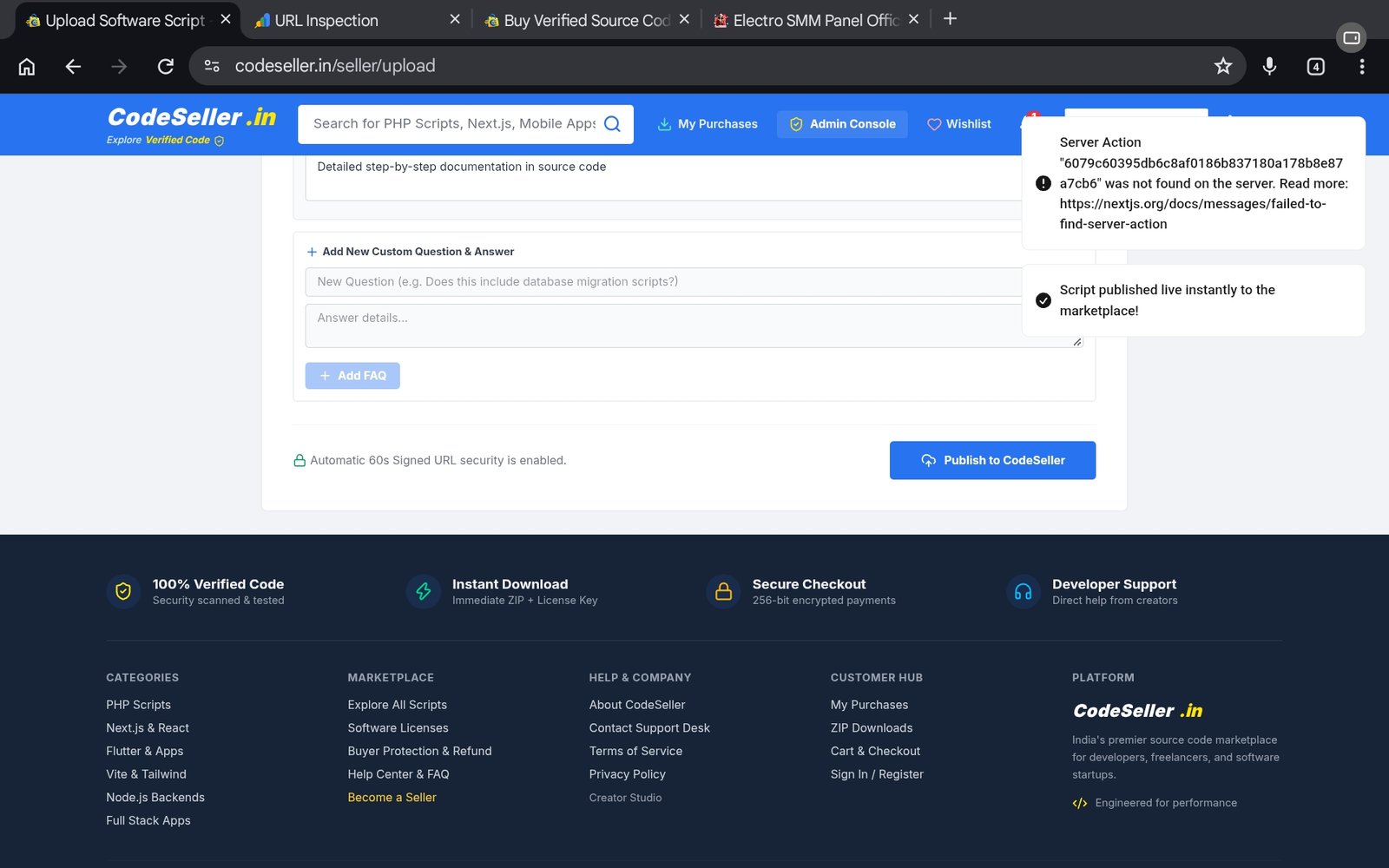Open My Purchases in the header
Screen dimensions: 1389x868
coord(708,124)
